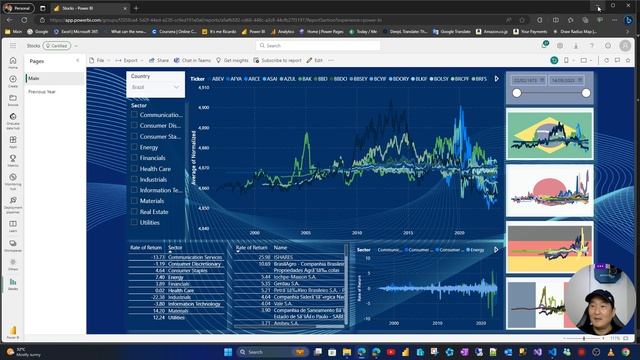
Task: Click Subscribe to report button
Action: pyautogui.click(x=277, y=60)
